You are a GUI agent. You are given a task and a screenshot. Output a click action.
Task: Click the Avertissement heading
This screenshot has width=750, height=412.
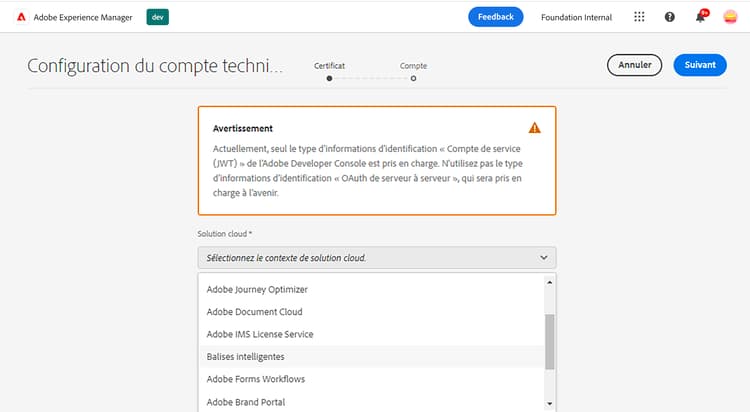[243, 128]
